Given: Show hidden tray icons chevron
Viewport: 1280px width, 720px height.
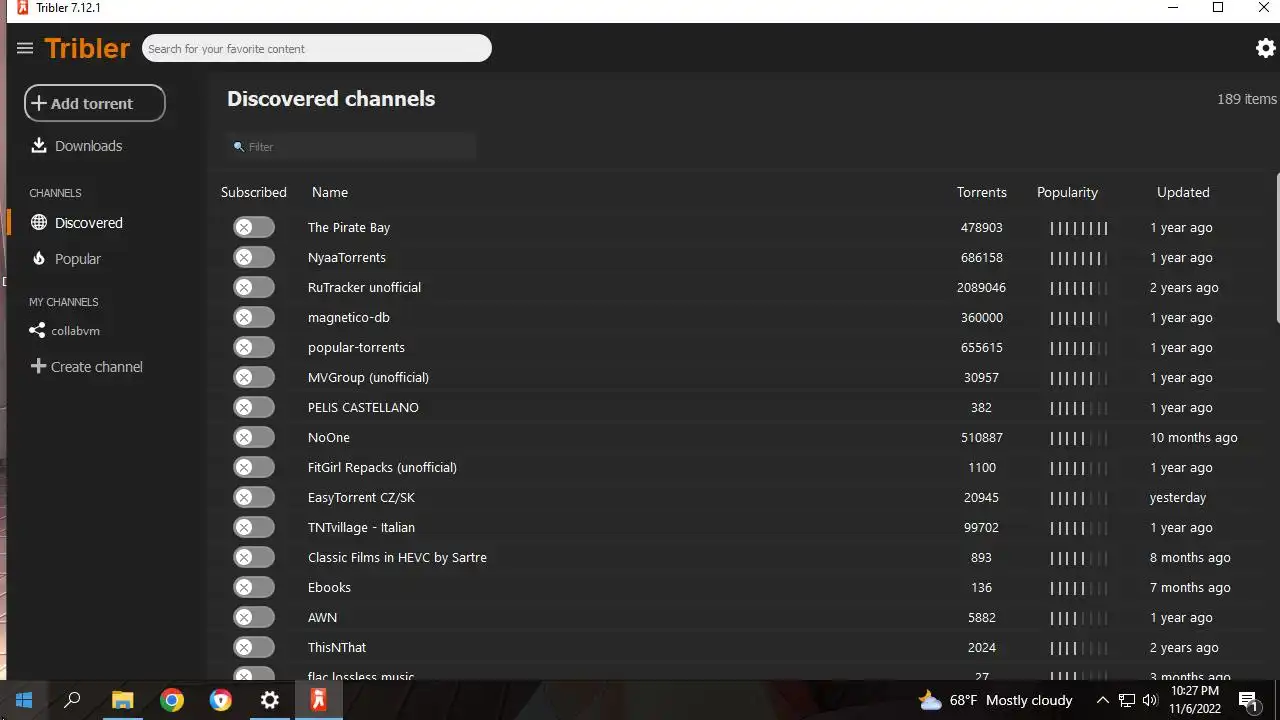Looking at the screenshot, I should coord(1102,700).
